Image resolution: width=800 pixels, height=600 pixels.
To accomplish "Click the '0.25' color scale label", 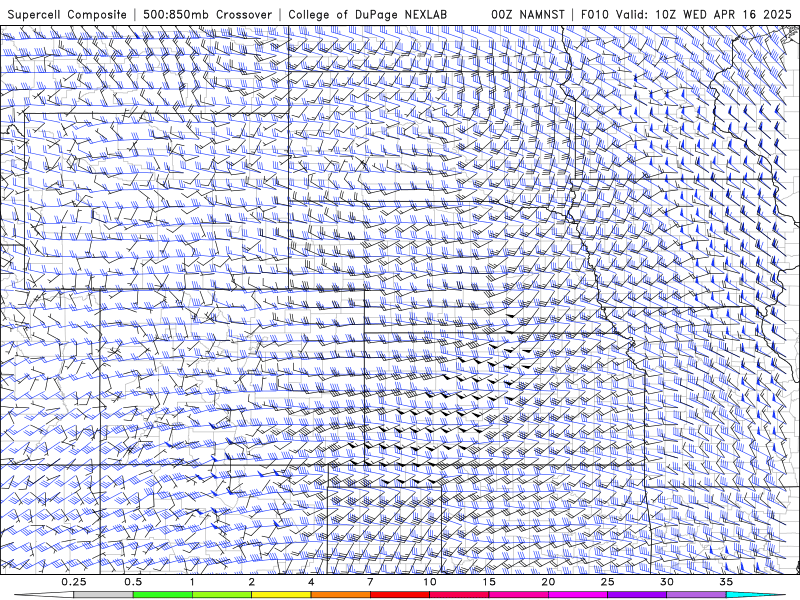I will pos(74,582).
